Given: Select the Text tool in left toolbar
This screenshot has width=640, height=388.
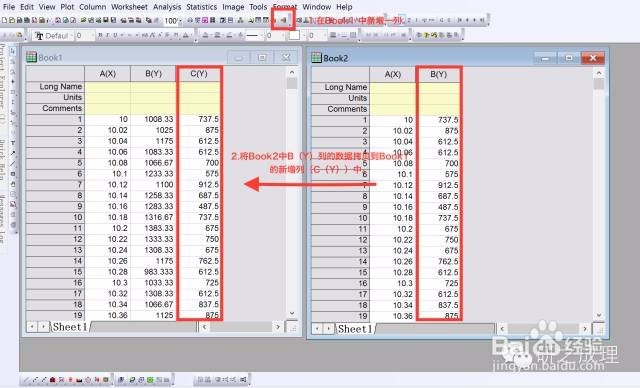Looking at the screenshot, I should pyautogui.click(x=13, y=143).
